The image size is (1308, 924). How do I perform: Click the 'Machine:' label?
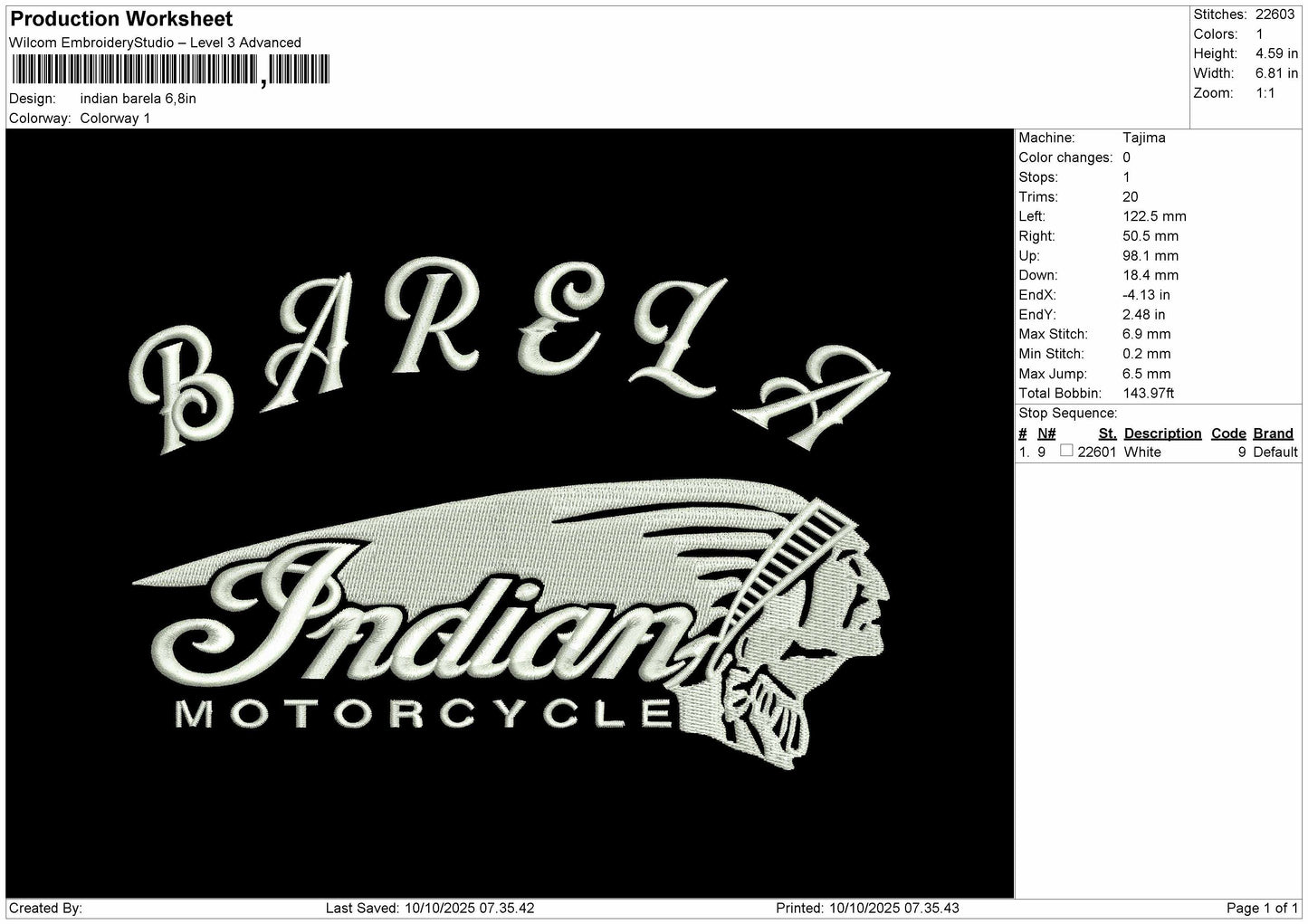point(1046,138)
